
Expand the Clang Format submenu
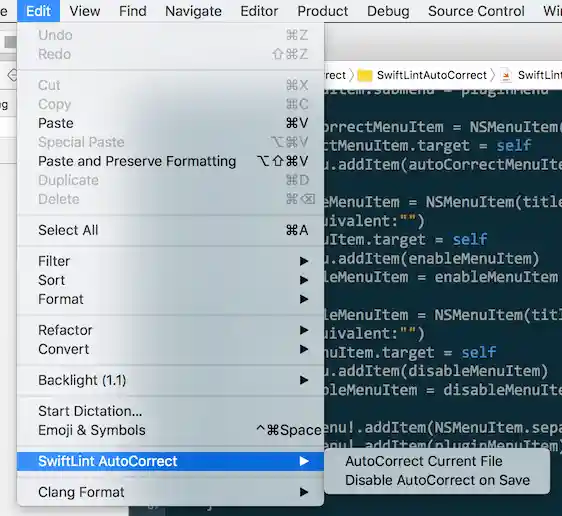coord(170,492)
